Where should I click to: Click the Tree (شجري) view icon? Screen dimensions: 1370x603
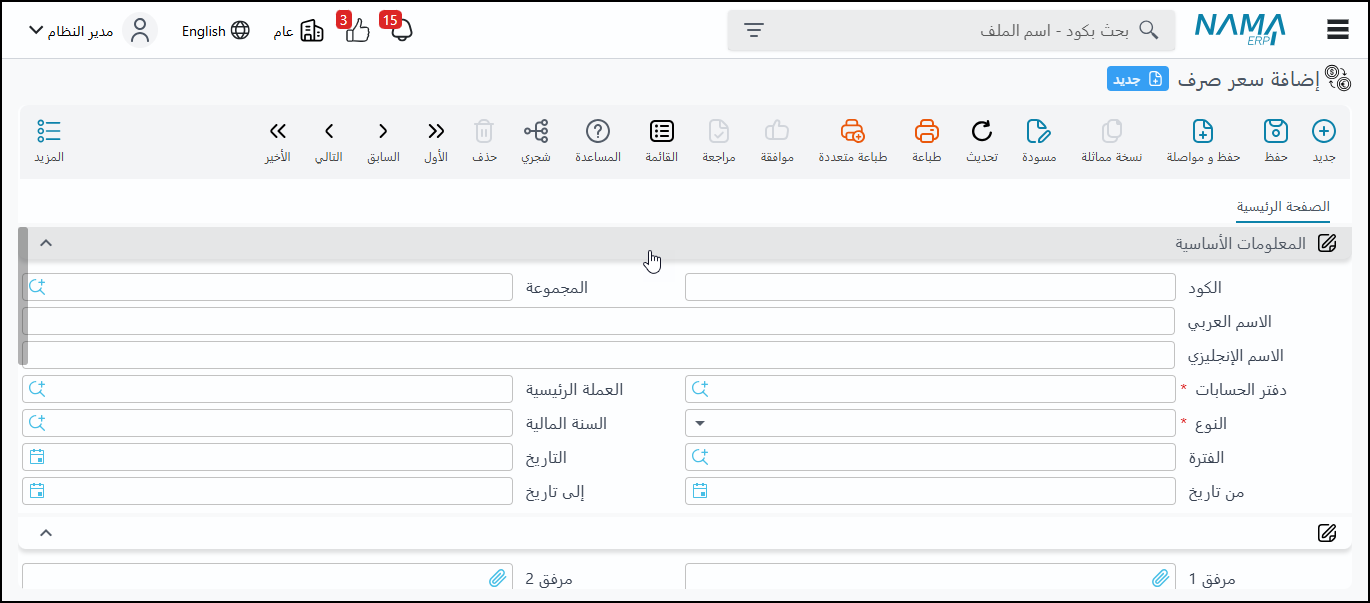tap(536, 132)
